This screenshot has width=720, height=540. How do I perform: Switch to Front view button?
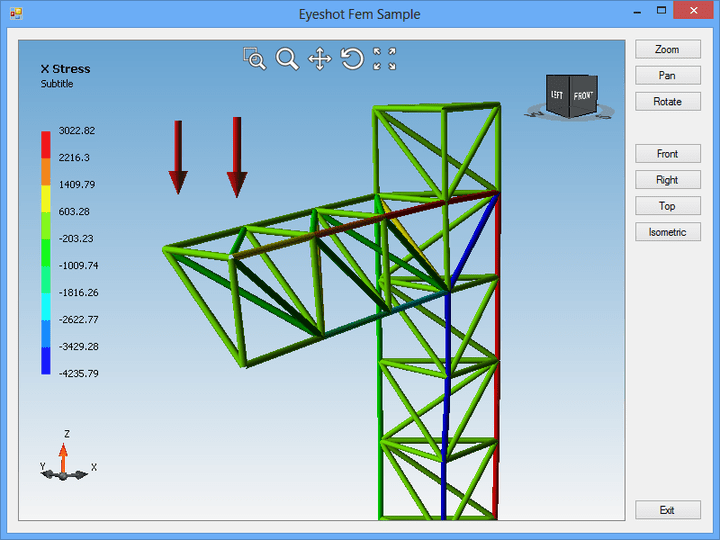point(667,154)
